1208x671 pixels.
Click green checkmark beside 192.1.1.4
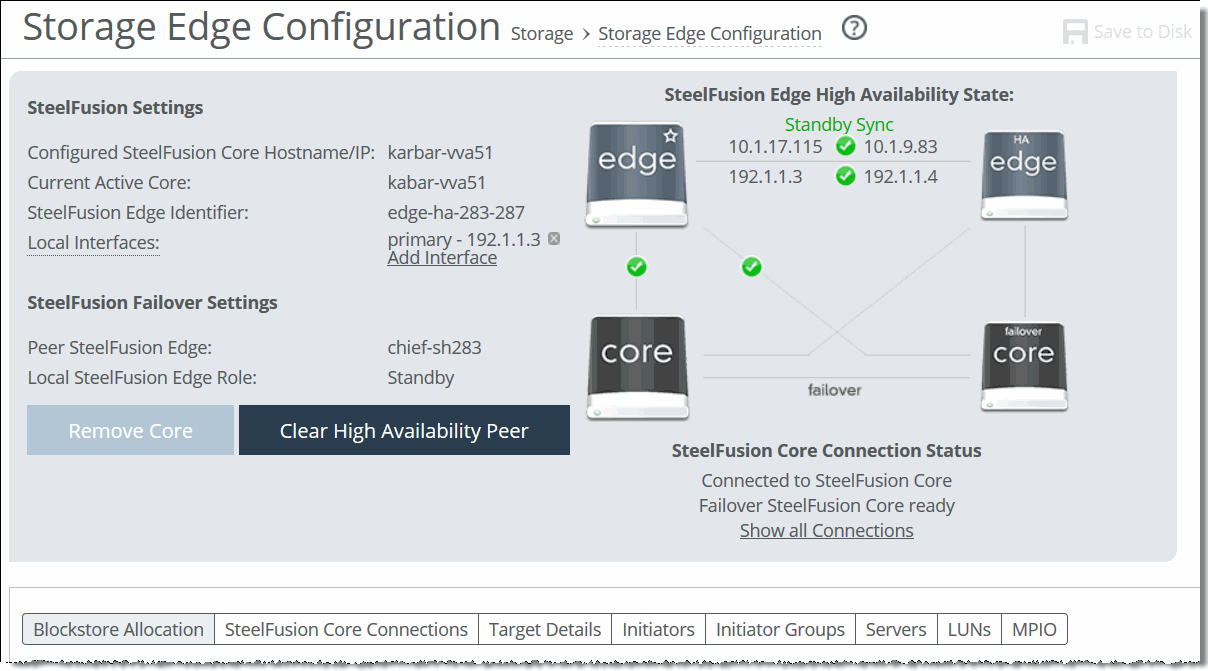tap(845, 176)
